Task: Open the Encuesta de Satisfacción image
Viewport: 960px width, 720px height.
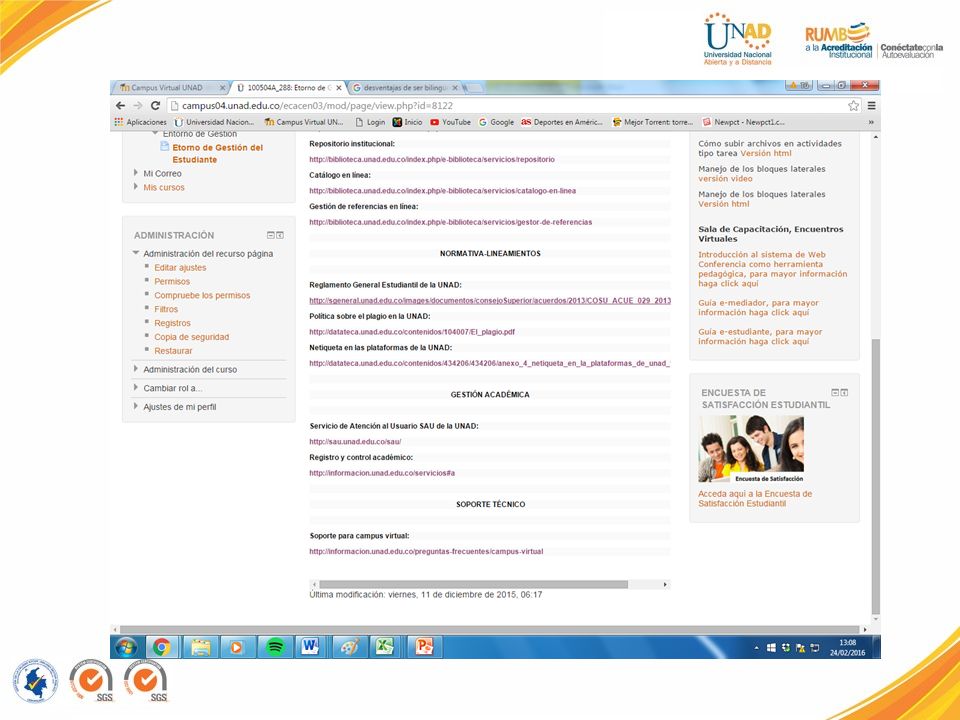Action: coord(751,449)
